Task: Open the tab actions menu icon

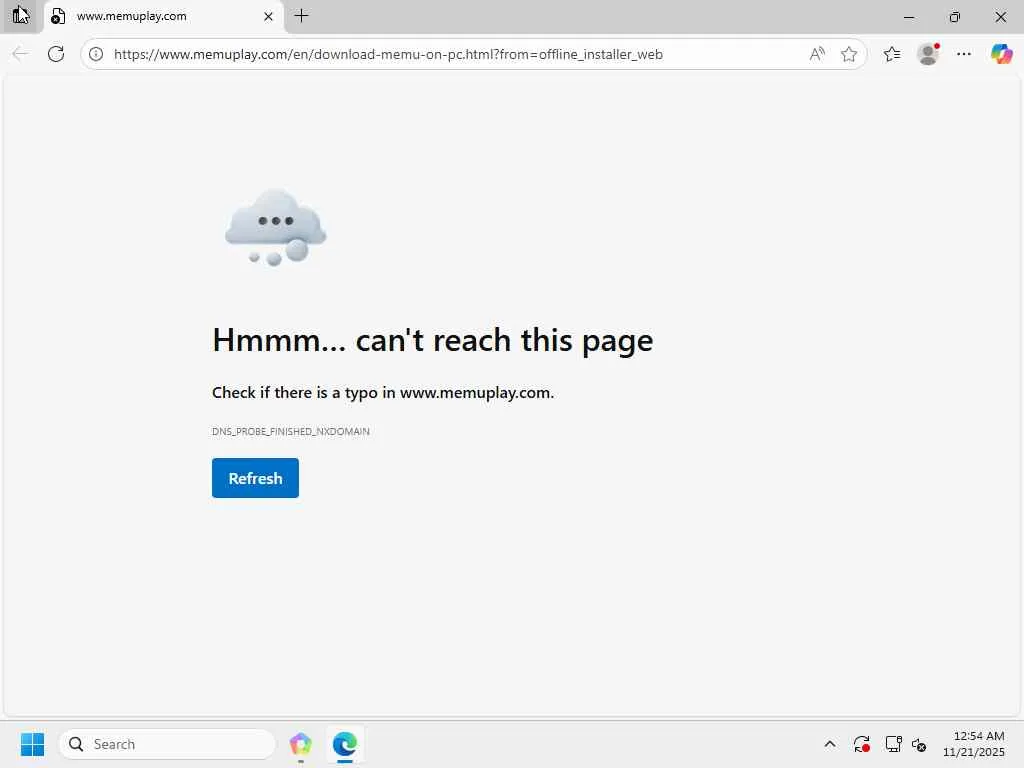Action: tap(20, 16)
